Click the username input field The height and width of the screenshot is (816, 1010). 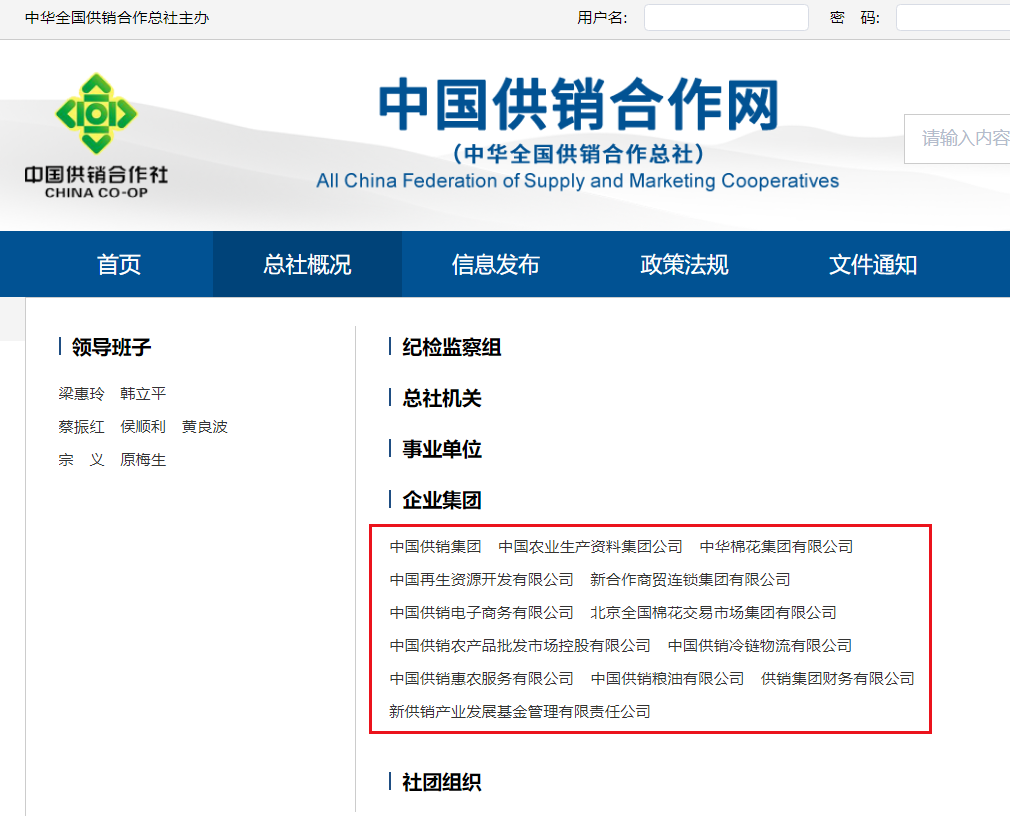click(725, 18)
